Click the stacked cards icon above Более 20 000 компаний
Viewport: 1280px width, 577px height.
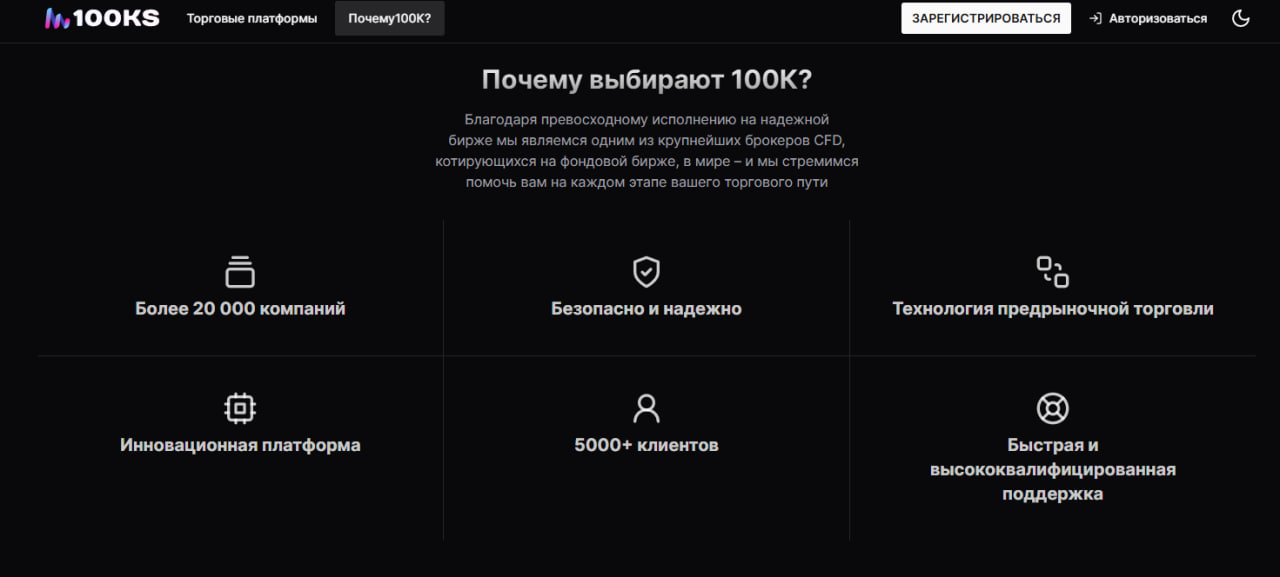click(240, 271)
